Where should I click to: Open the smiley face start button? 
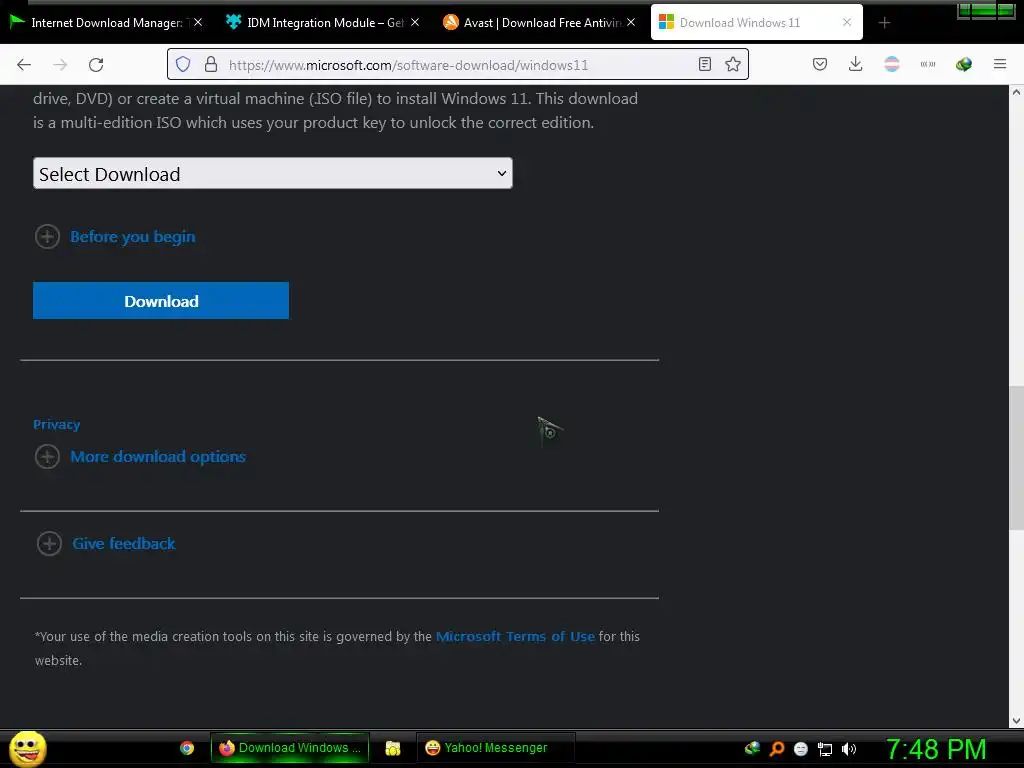27,748
